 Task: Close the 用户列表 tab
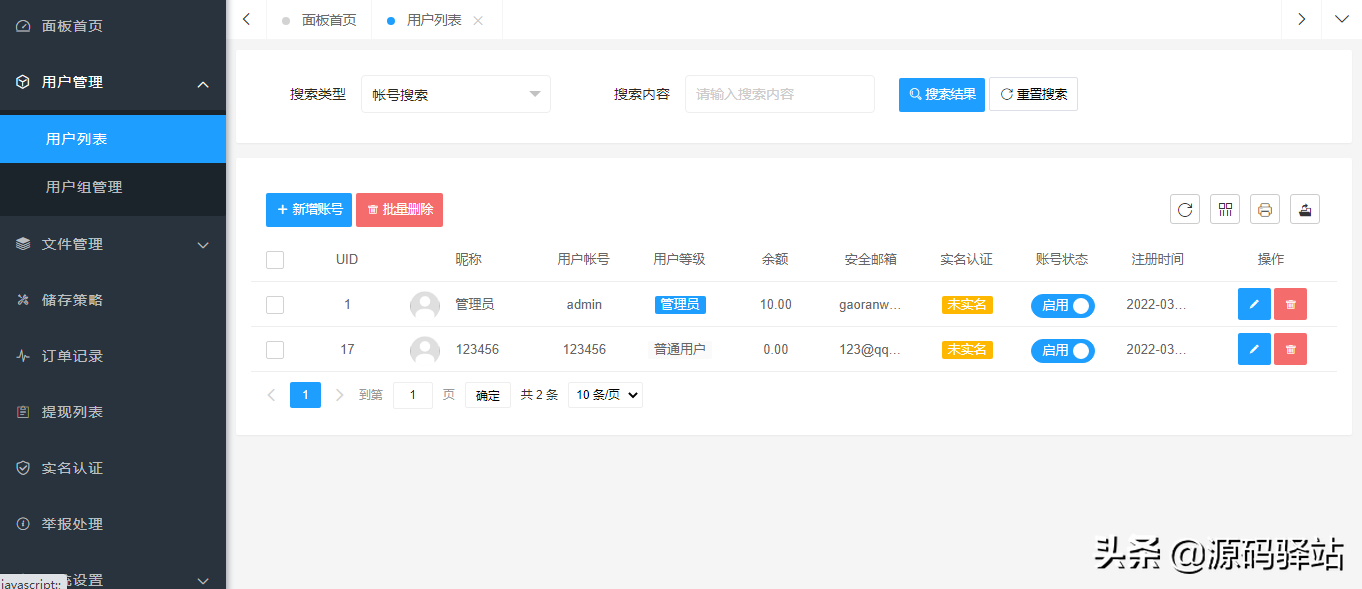[478, 21]
